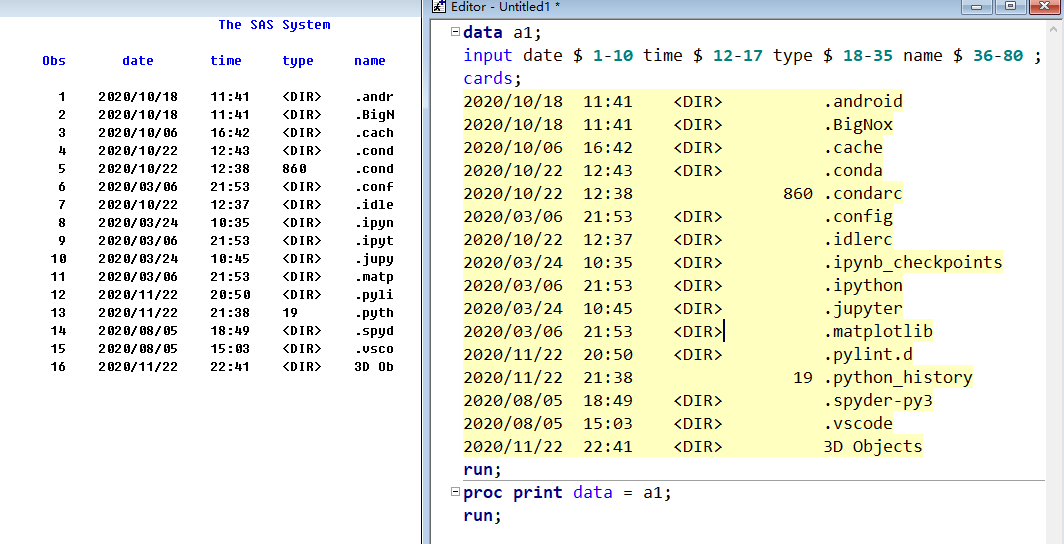Screen dimensions: 1064x544
Task: Click '.idlerc' in the editor data lines
Action: click(x=858, y=239)
